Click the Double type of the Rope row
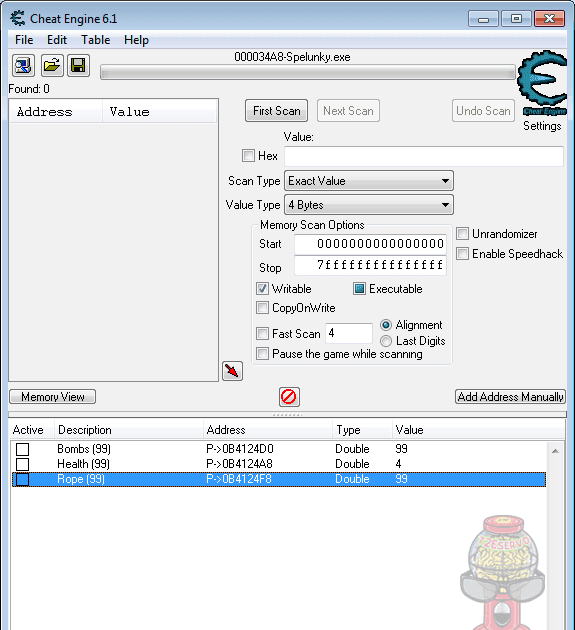575x630 pixels. [x=352, y=479]
